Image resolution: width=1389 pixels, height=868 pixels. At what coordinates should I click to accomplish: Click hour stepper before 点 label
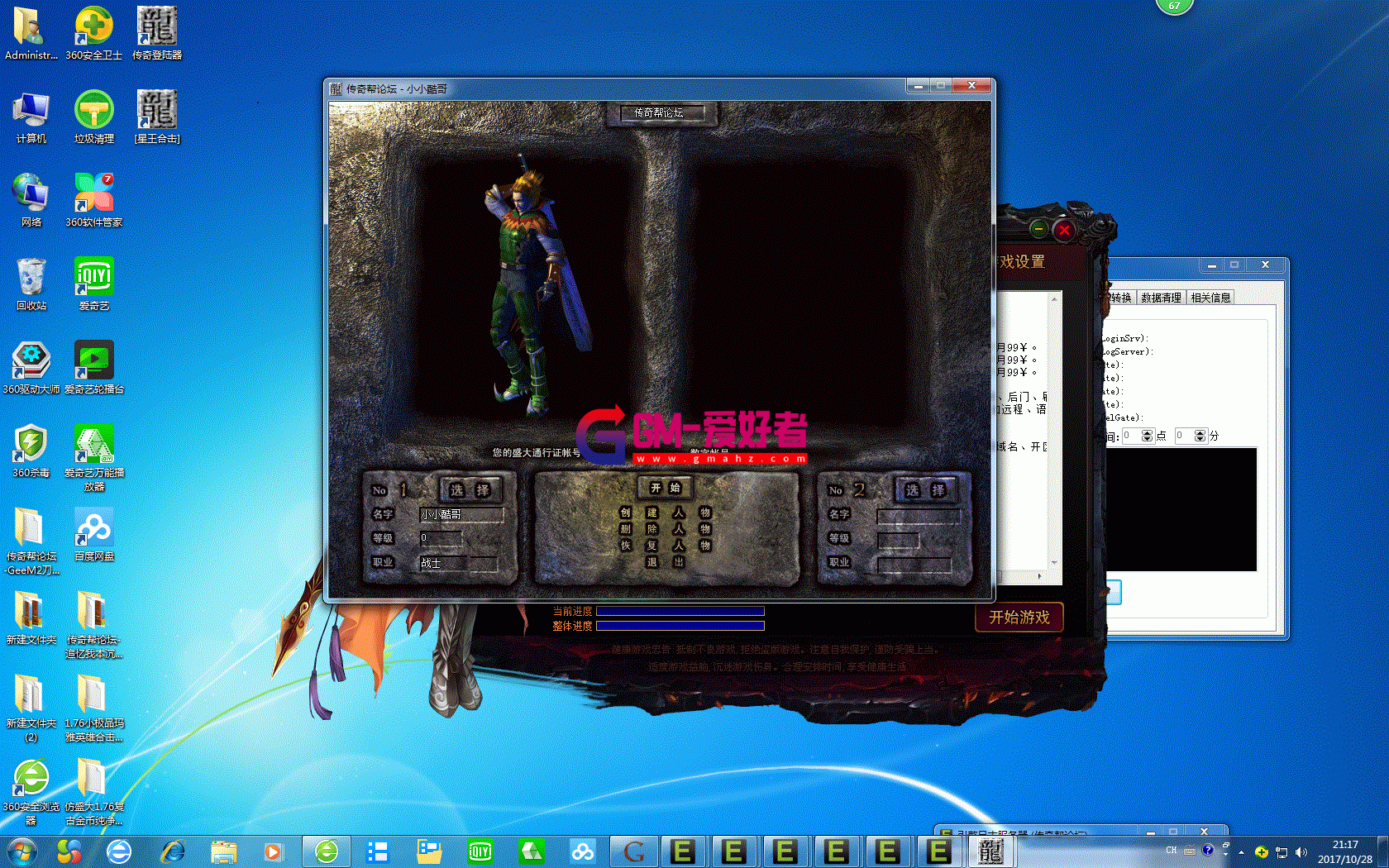pyautogui.click(x=1147, y=436)
